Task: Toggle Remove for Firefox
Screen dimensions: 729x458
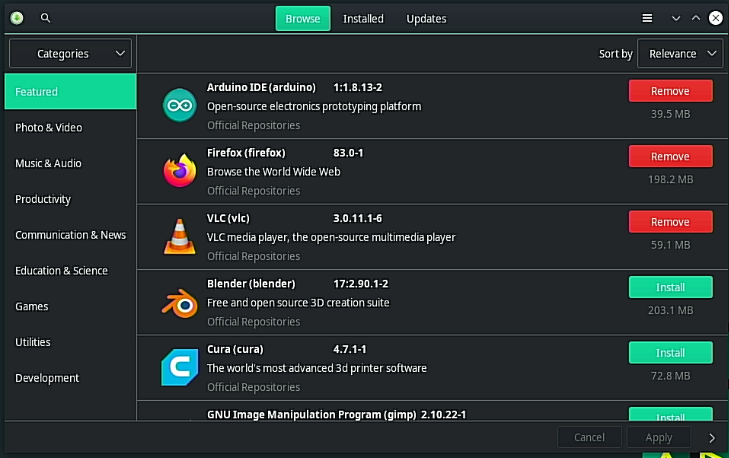Action: tap(670, 157)
